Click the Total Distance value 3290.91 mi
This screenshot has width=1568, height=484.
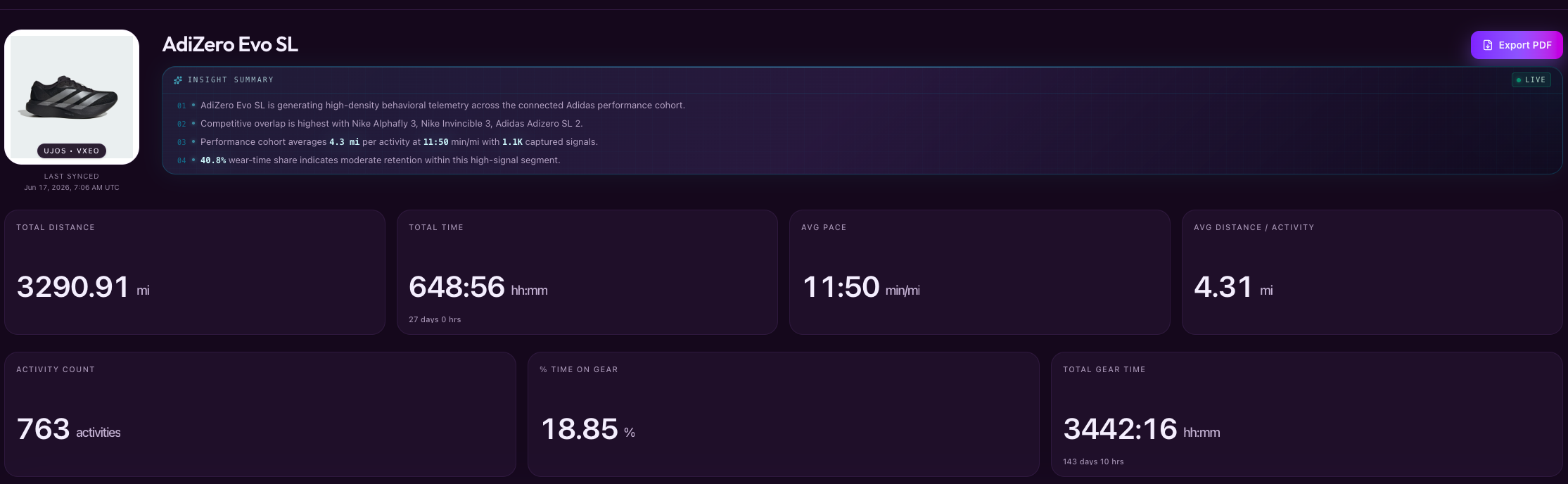coord(83,287)
